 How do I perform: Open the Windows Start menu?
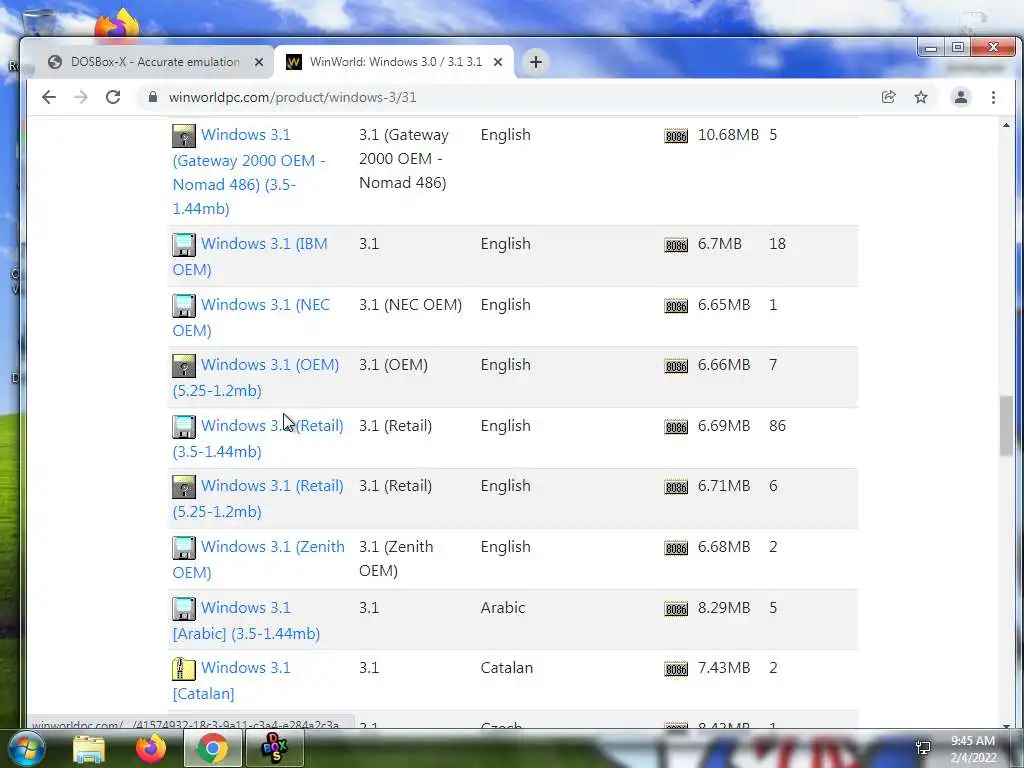pyautogui.click(x=26, y=748)
